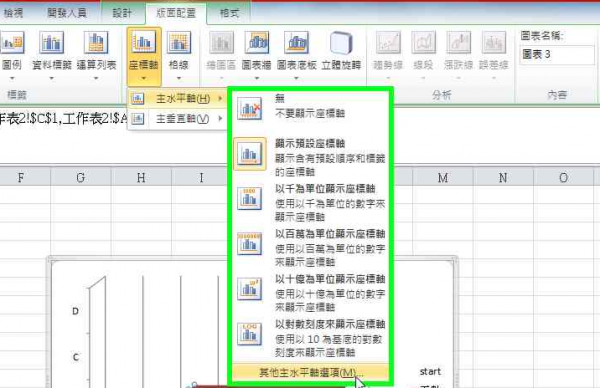Image resolution: width=600 pixels, height=388 pixels.
Task: Expand the 主垂直軸(V) submenu
Action: (177, 119)
